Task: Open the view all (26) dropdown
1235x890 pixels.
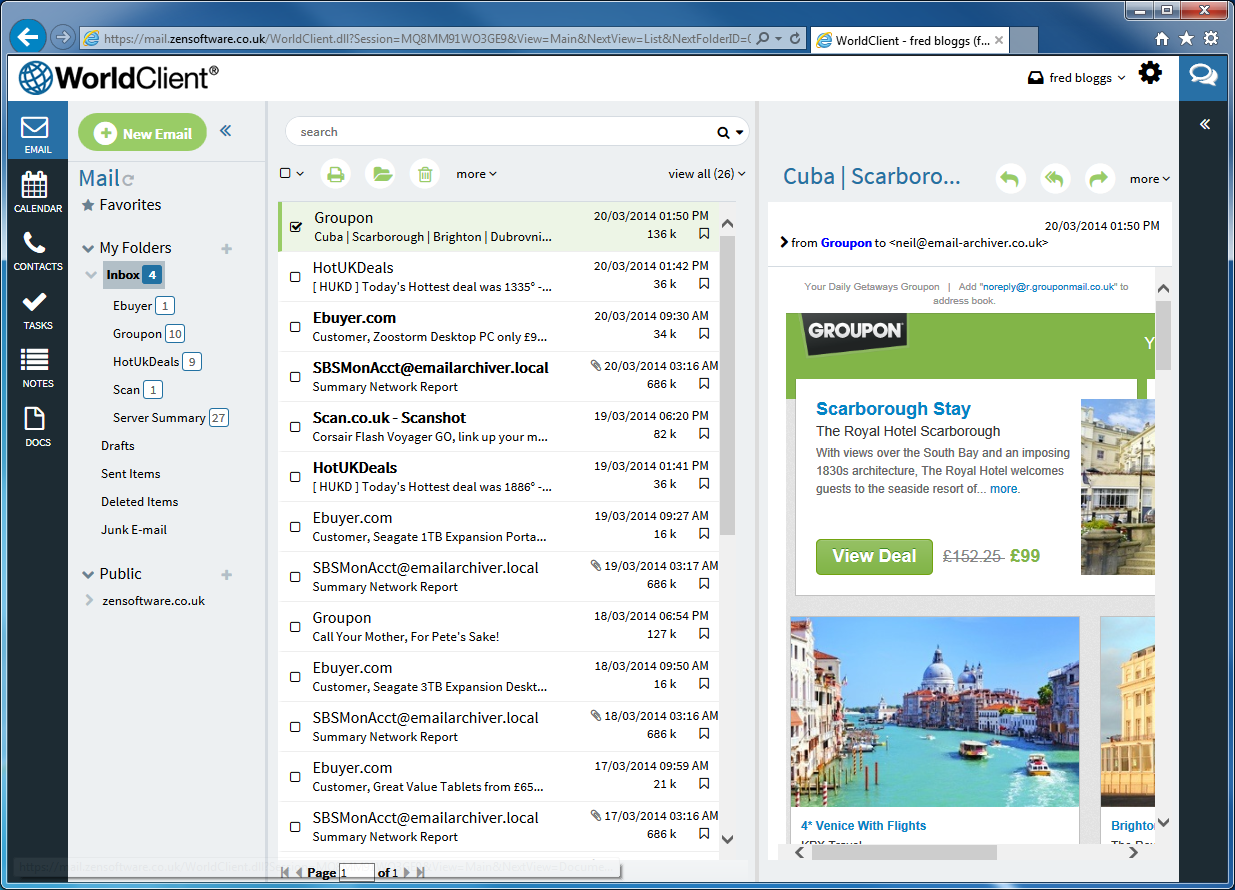Action: click(x=707, y=174)
